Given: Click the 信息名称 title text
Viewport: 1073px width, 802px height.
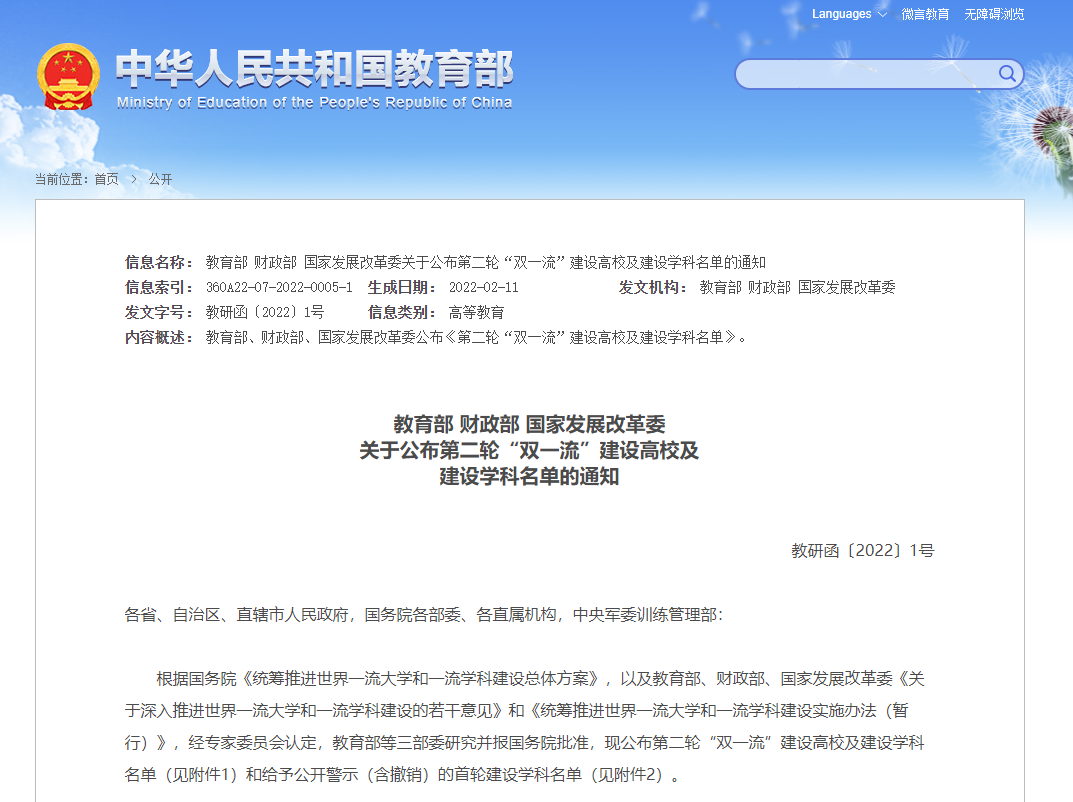Looking at the screenshot, I should click(x=485, y=263).
